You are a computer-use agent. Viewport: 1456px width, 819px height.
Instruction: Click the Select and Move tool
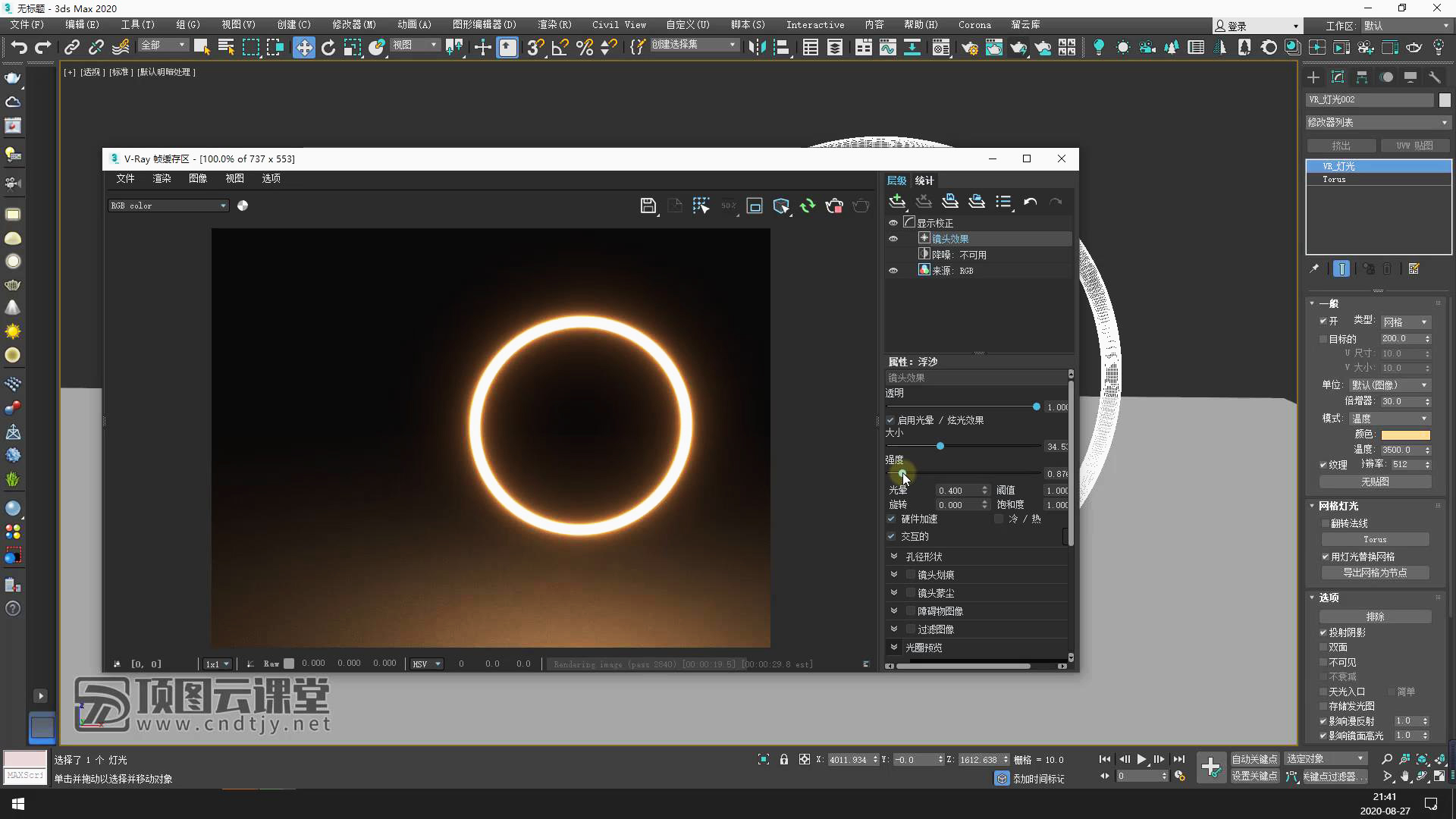pyautogui.click(x=303, y=48)
